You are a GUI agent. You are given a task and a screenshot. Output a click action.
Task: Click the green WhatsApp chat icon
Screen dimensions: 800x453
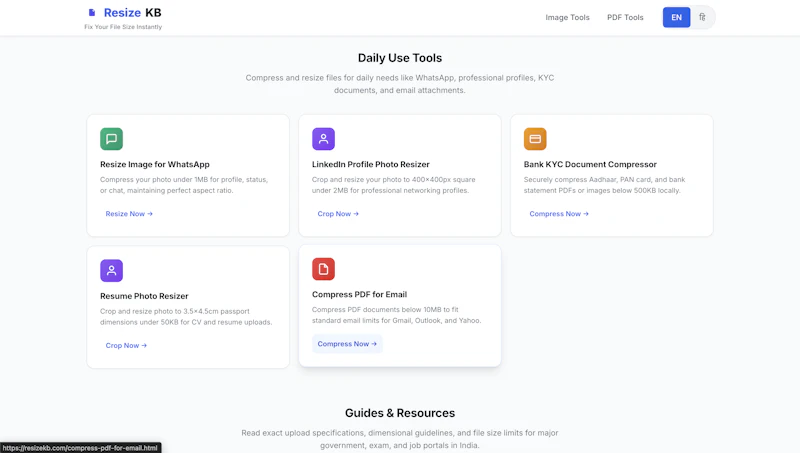coord(111,139)
